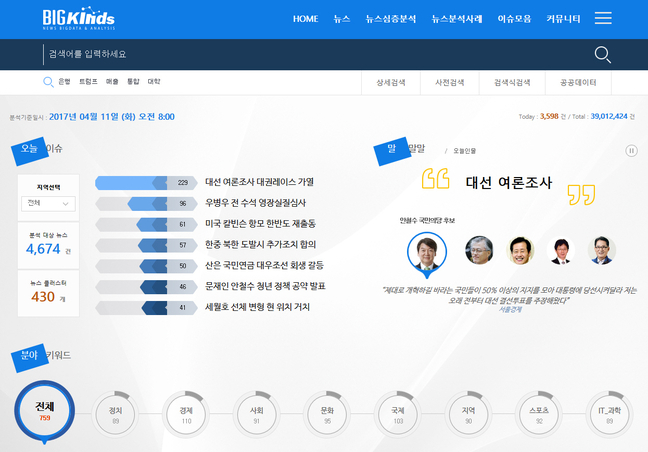Click the small blue keyword search icon

pyautogui.click(x=48, y=82)
